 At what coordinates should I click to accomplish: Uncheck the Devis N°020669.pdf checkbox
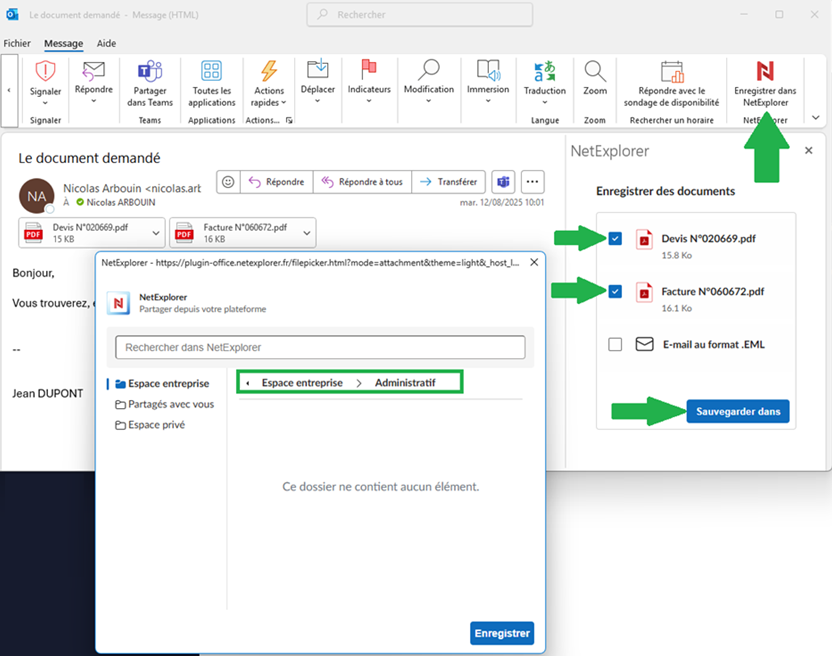(615, 238)
